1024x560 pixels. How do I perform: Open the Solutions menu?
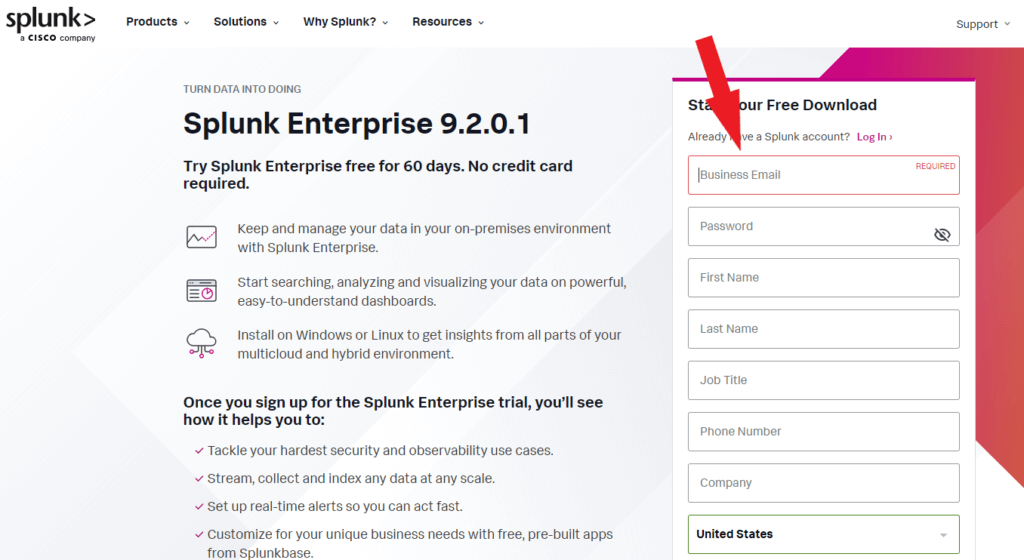(x=246, y=22)
